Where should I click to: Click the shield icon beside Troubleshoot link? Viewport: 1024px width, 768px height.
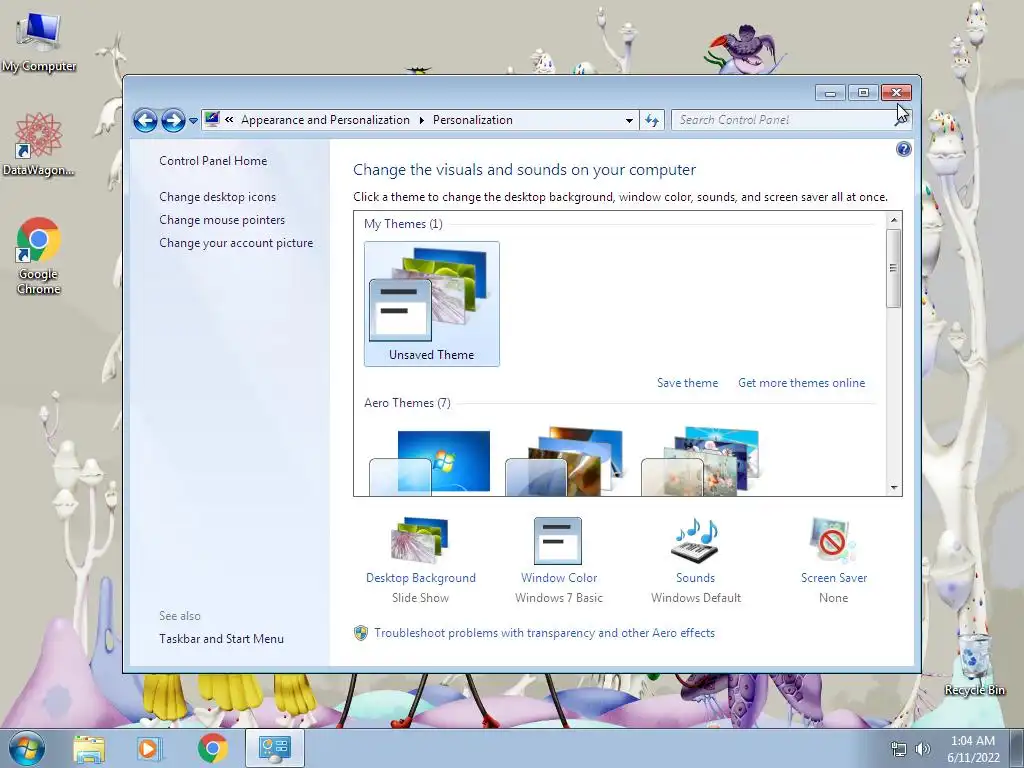click(360, 633)
